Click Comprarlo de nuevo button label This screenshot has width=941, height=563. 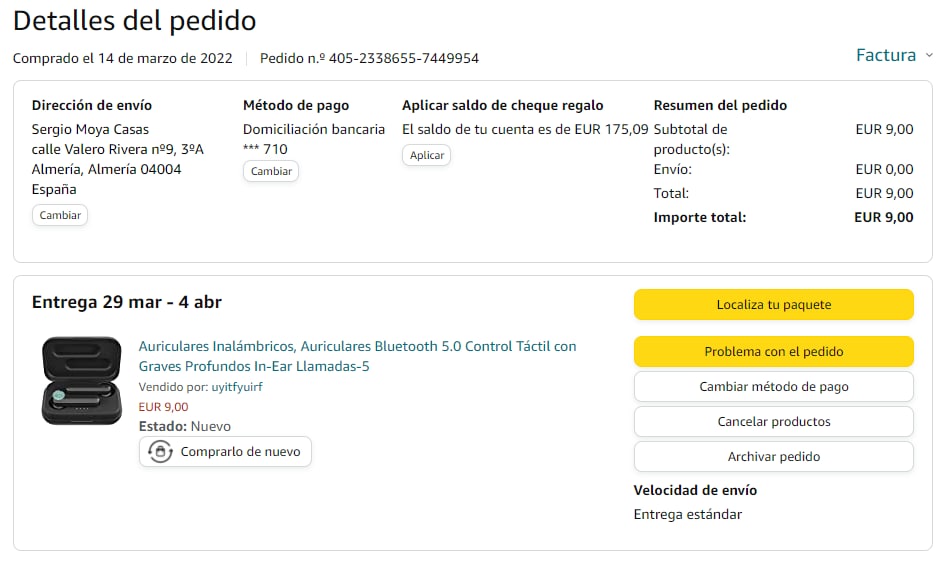(240, 452)
